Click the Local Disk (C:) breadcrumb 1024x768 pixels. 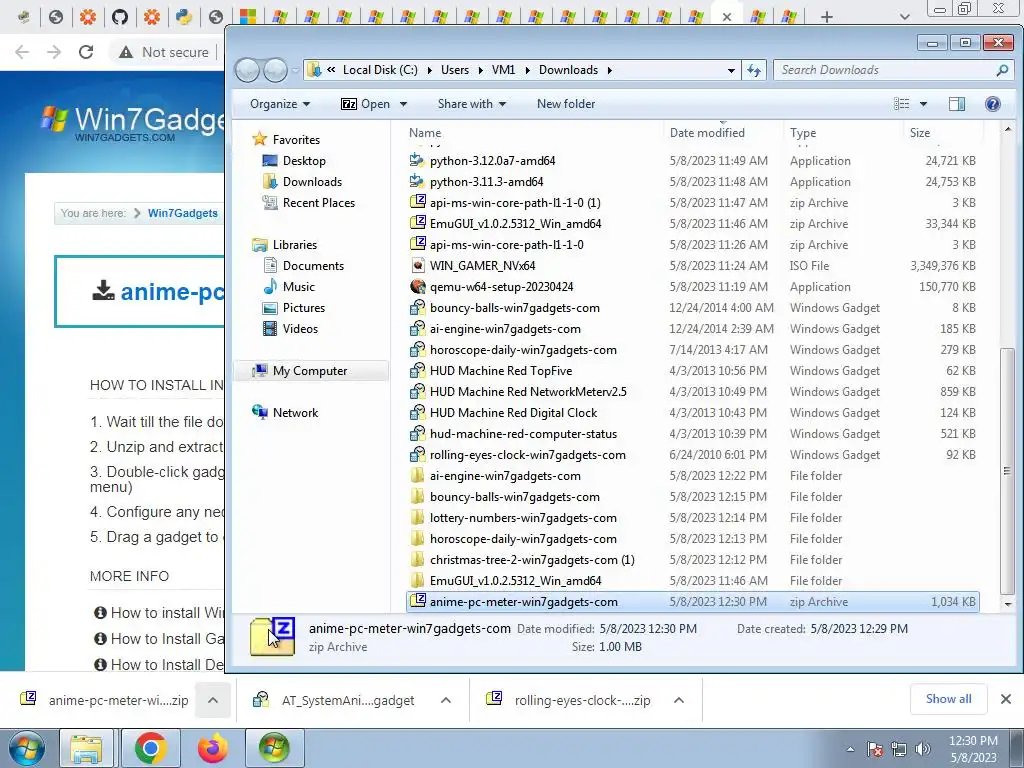click(x=380, y=70)
